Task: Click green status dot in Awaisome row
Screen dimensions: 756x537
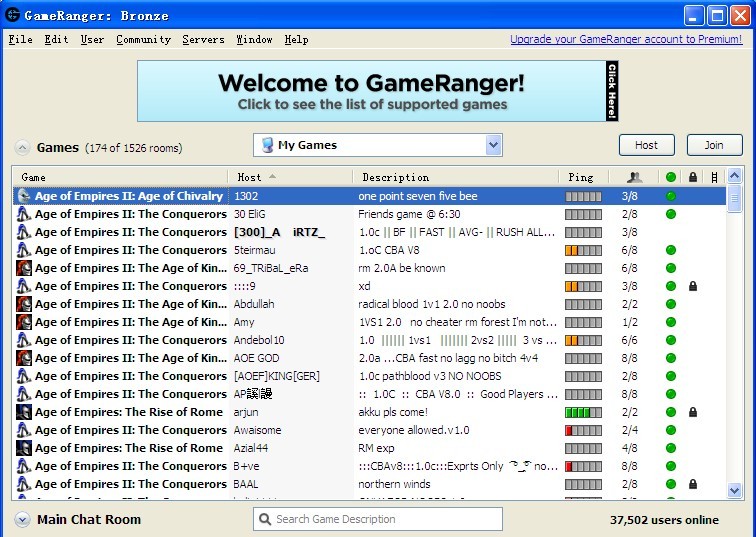Action: [x=671, y=430]
